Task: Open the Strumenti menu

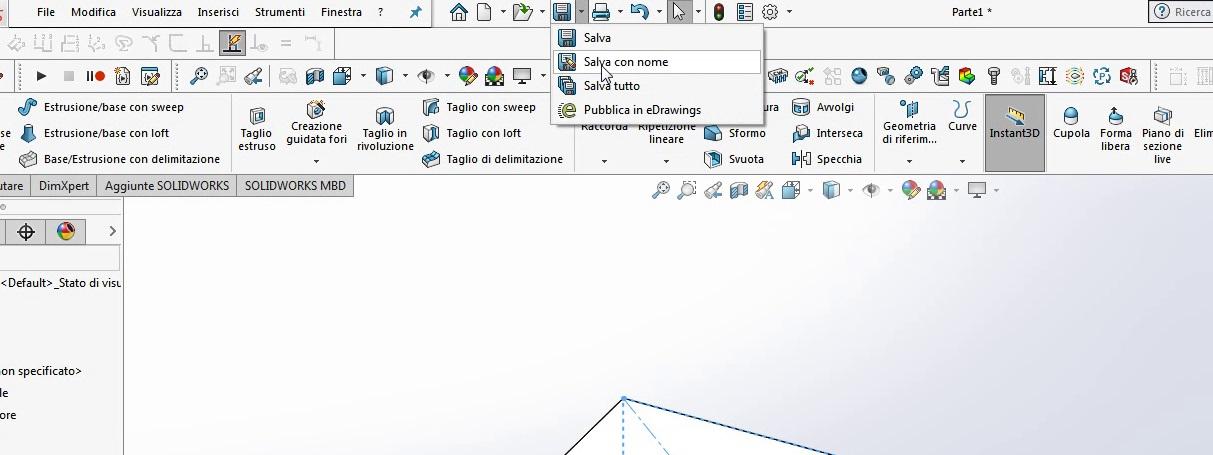Action: pyautogui.click(x=281, y=12)
